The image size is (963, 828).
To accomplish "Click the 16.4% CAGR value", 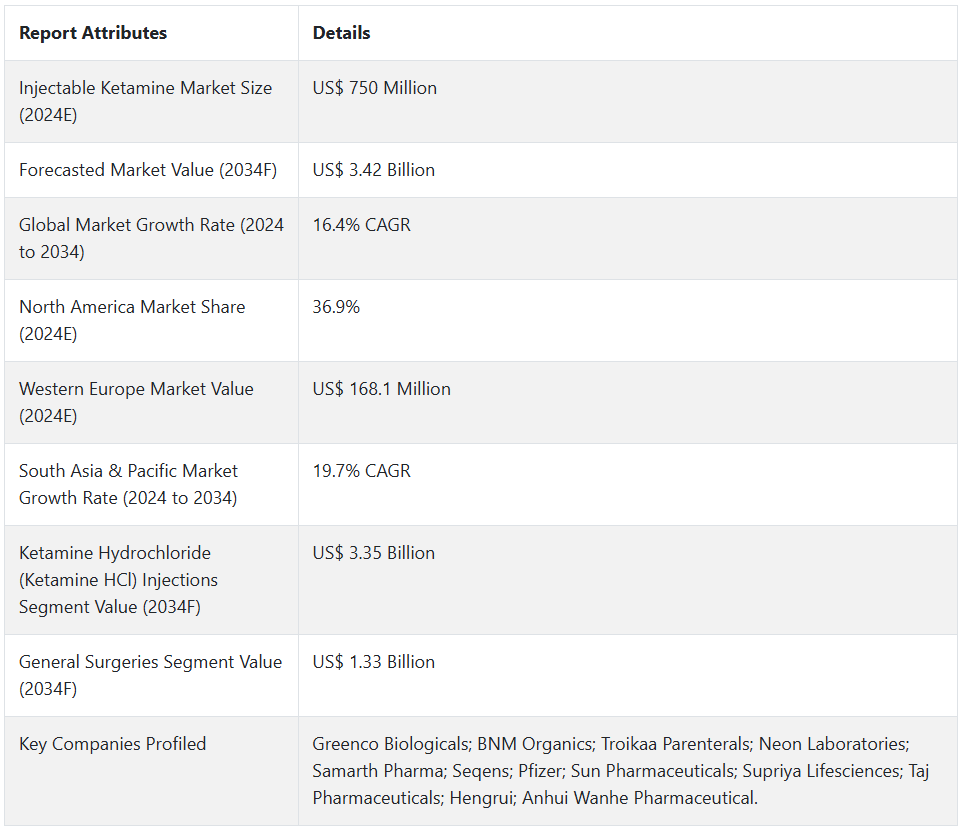I will tap(361, 225).
